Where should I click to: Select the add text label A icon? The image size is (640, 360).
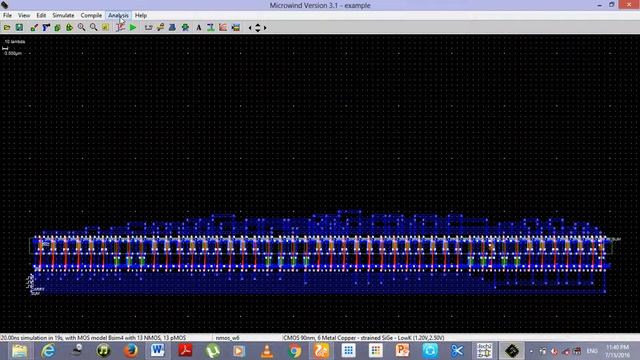coord(199,27)
